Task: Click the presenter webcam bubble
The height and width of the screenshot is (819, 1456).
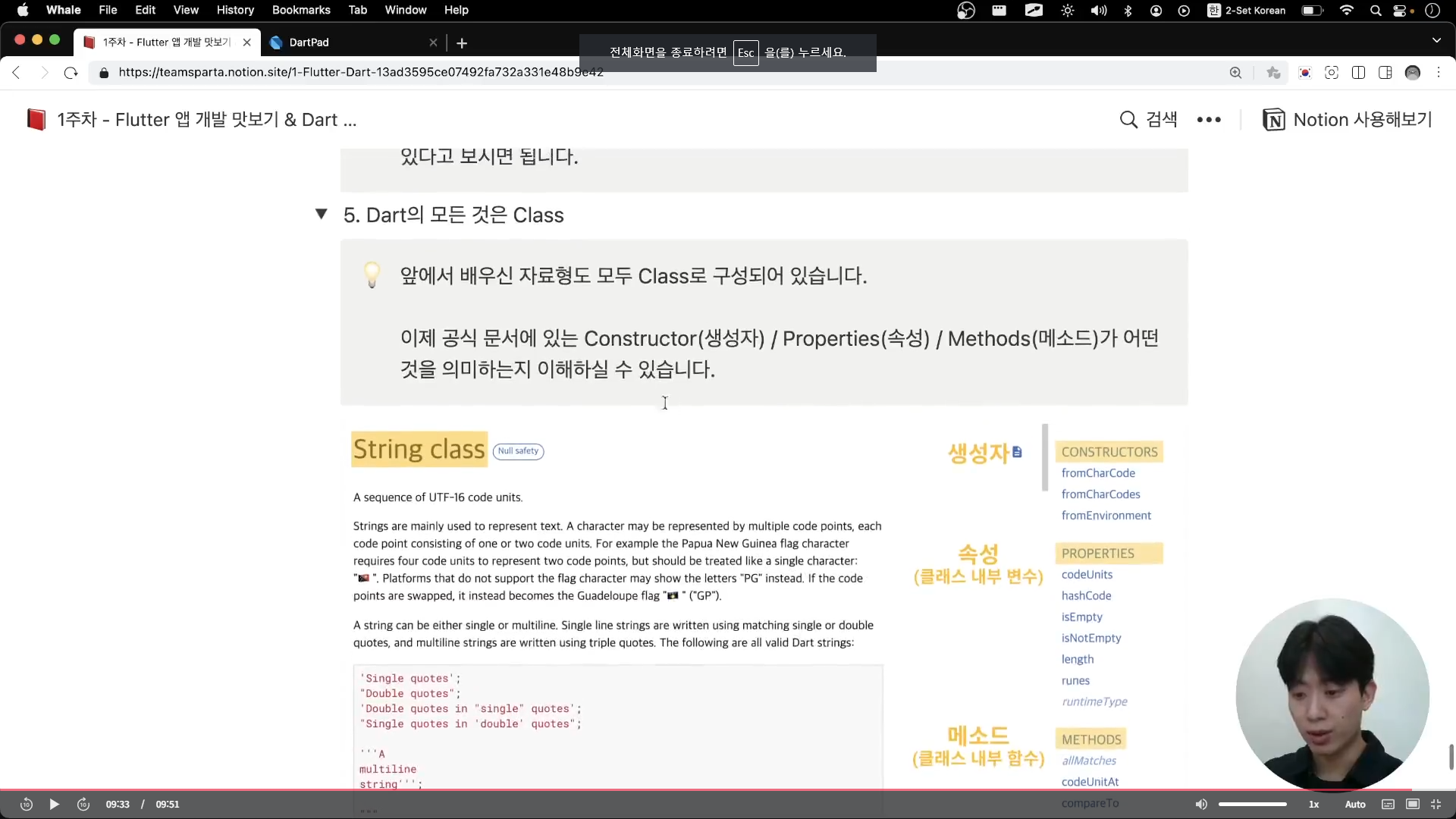Action: [1332, 695]
